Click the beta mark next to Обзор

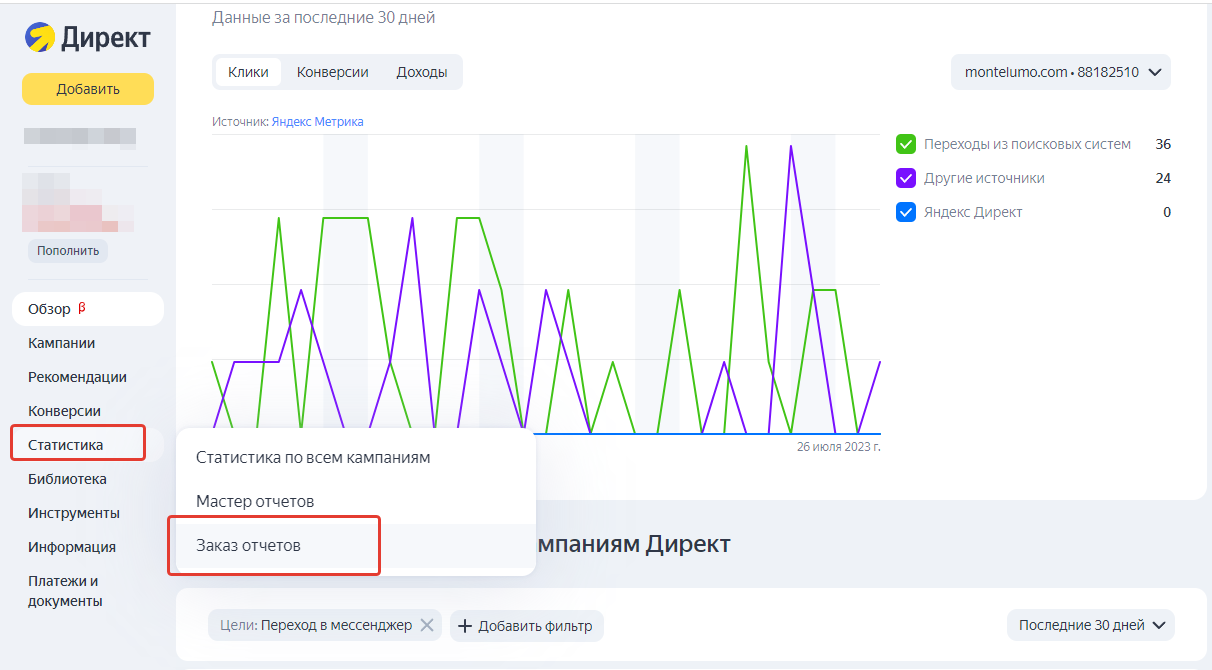tap(82, 308)
